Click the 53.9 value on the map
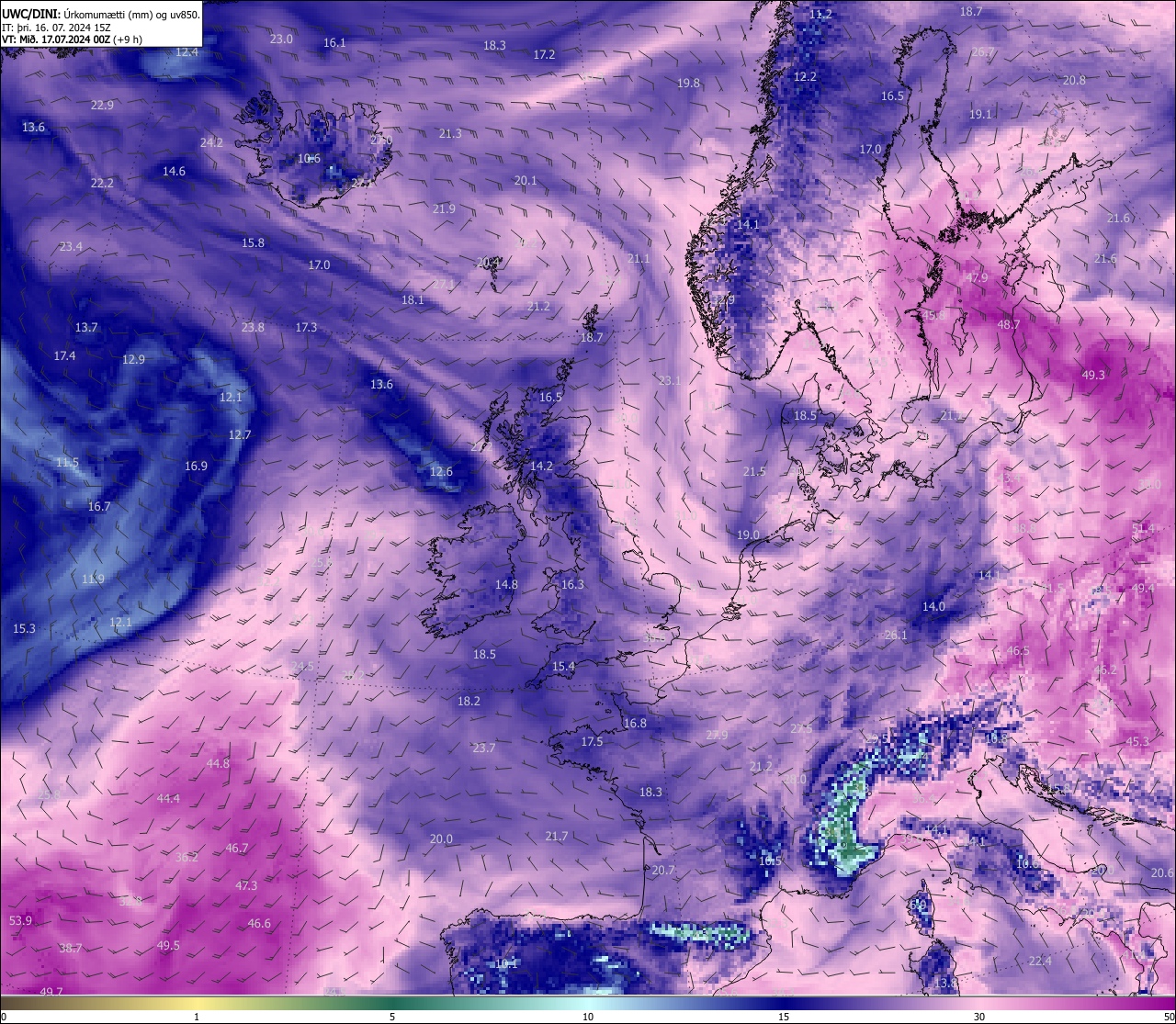 point(20,920)
